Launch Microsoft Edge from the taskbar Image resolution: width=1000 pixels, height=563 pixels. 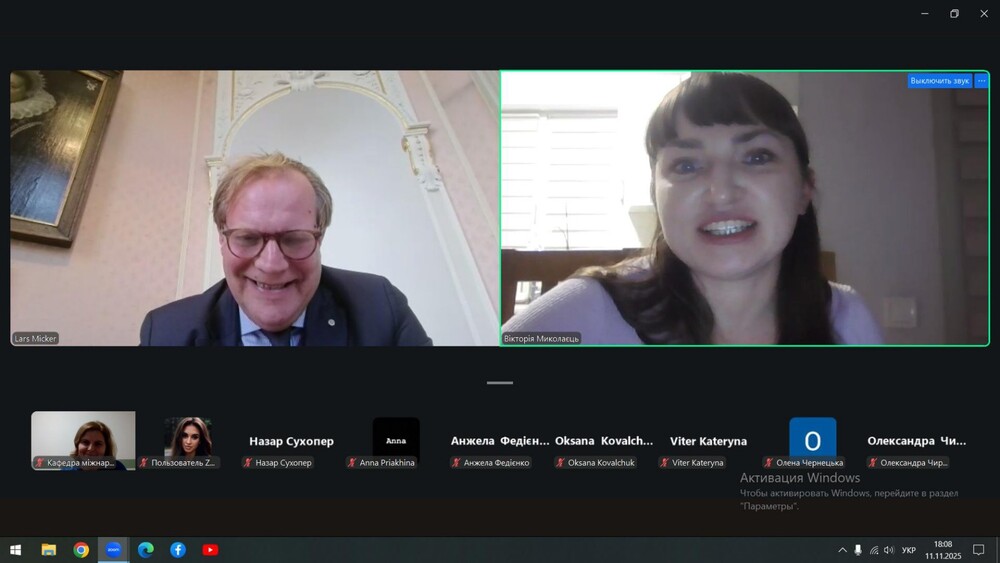click(145, 549)
